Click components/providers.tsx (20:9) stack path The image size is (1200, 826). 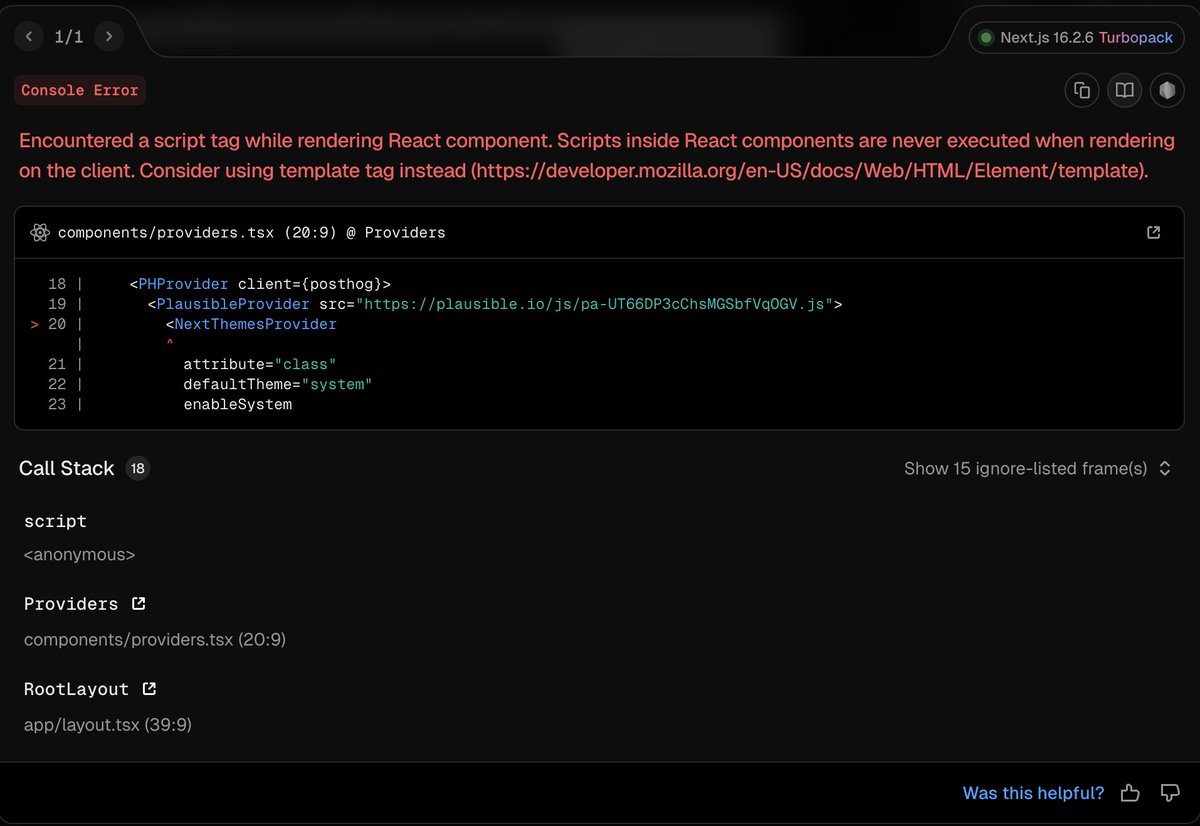(x=155, y=639)
